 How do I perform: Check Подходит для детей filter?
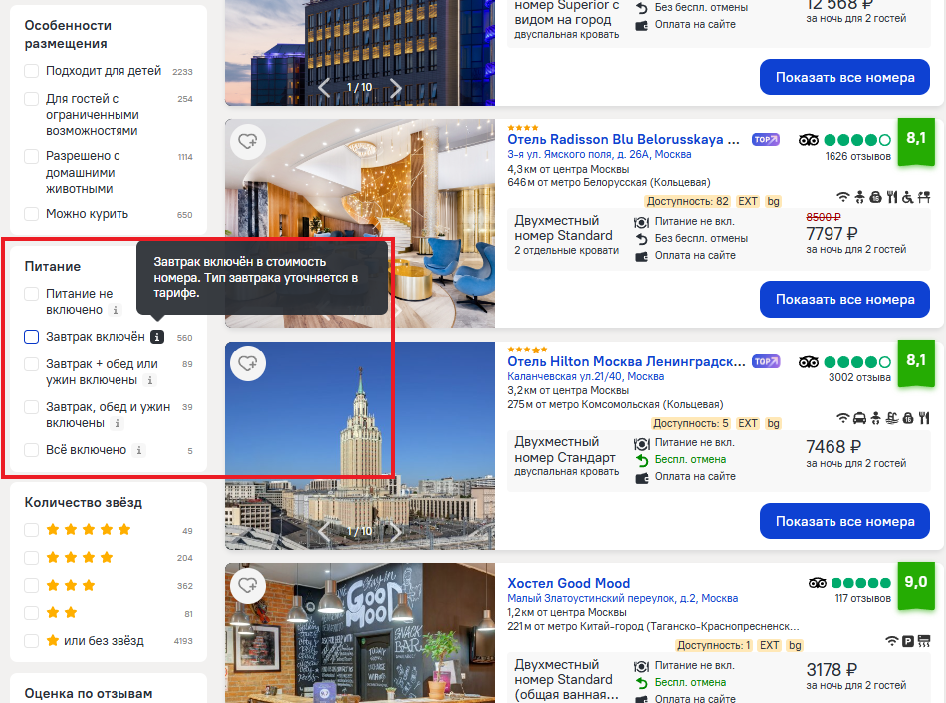(x=31, y=71)
